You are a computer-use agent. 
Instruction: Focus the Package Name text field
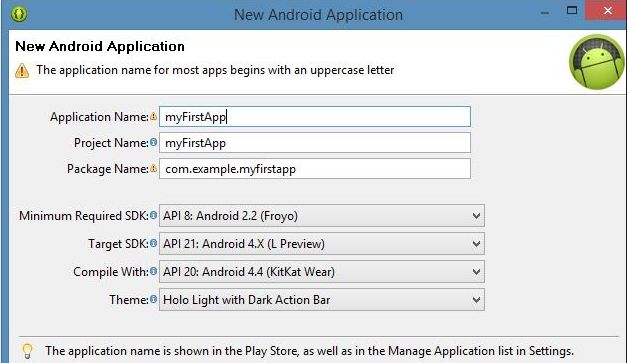click(315, 169)
